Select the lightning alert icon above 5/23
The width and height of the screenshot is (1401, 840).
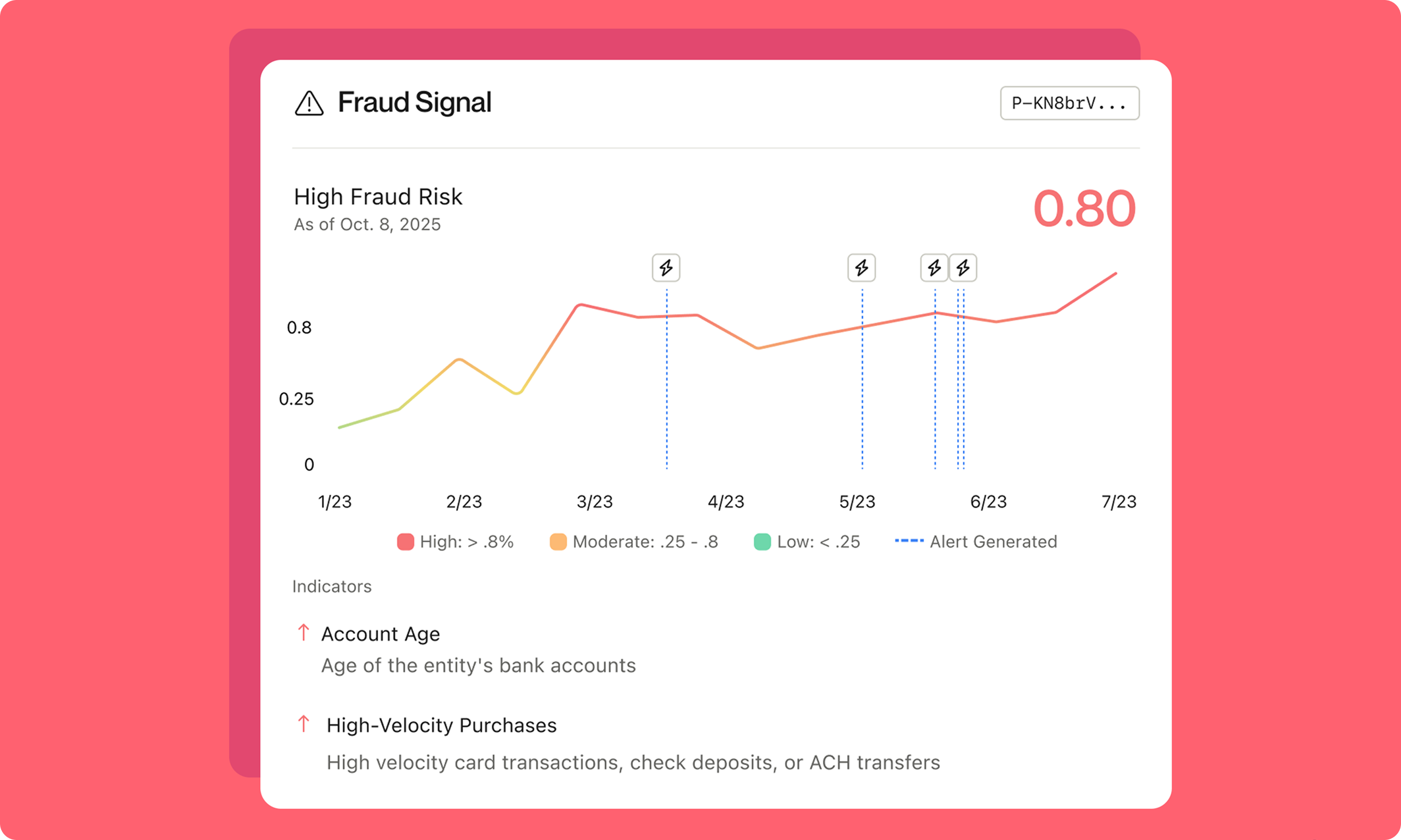pyautogui.click(x=861, y=268)
